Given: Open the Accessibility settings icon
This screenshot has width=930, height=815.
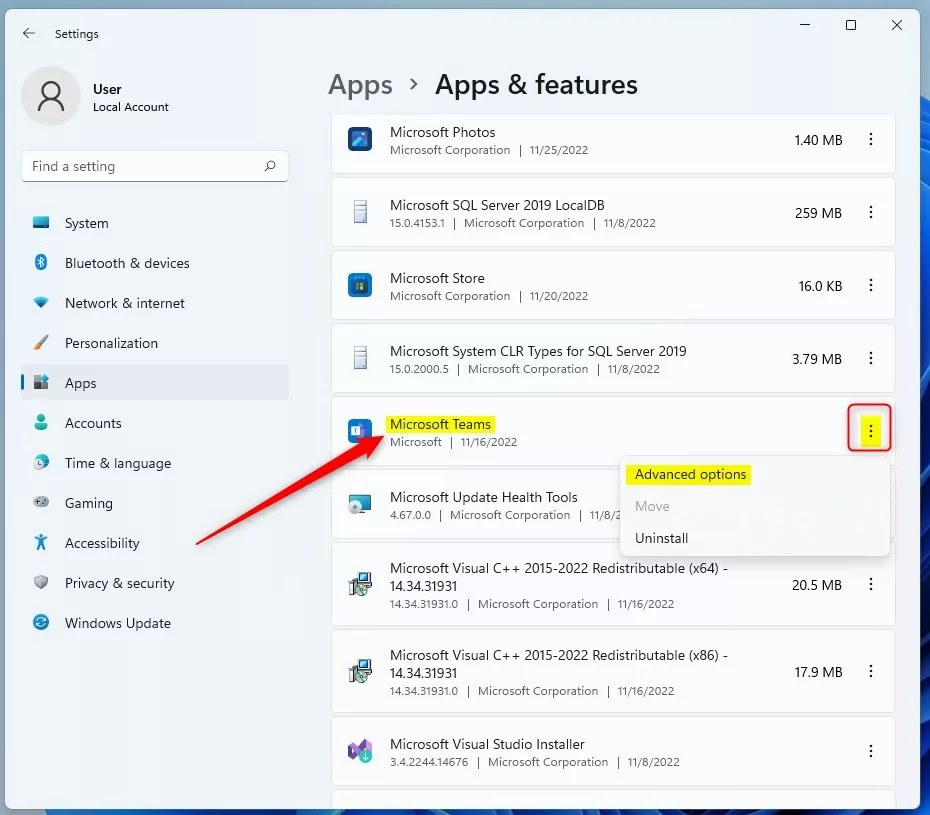Looking at the screenshot, I should pyautogui.click(x=41, y=543).
